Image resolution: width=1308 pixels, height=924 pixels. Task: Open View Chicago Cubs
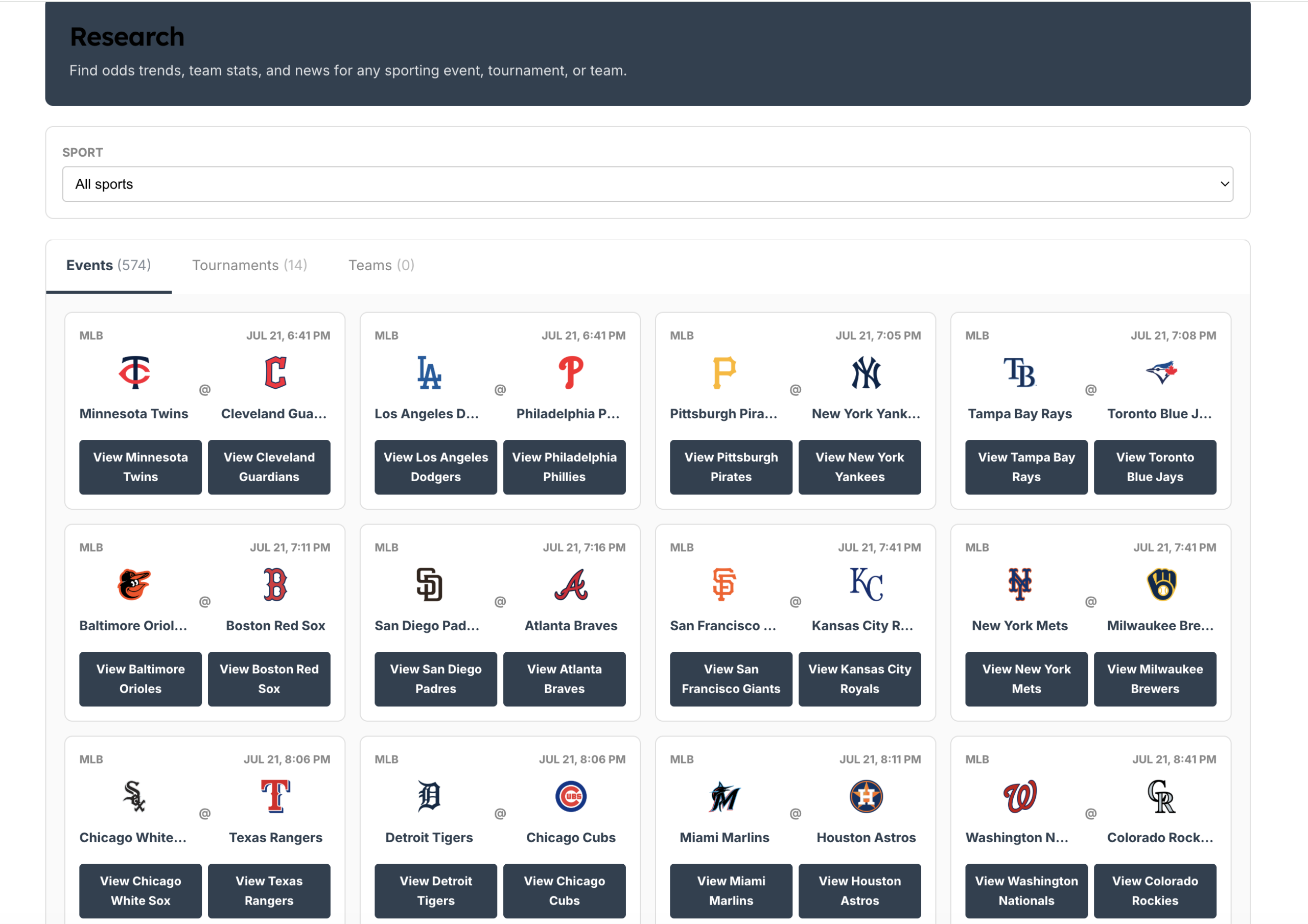pos(565,891)
